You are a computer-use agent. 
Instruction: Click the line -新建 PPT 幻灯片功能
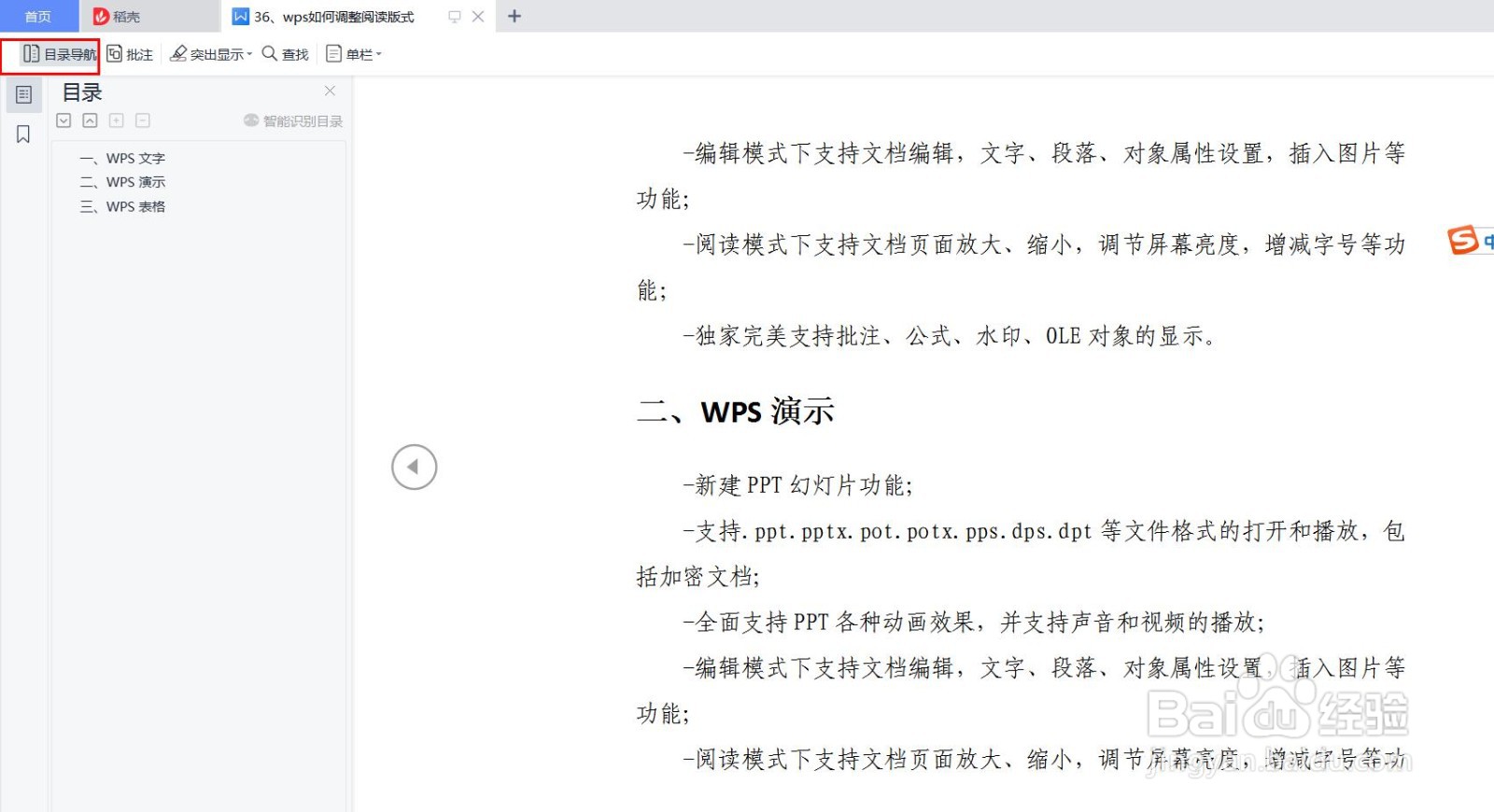tap(798, 485)
